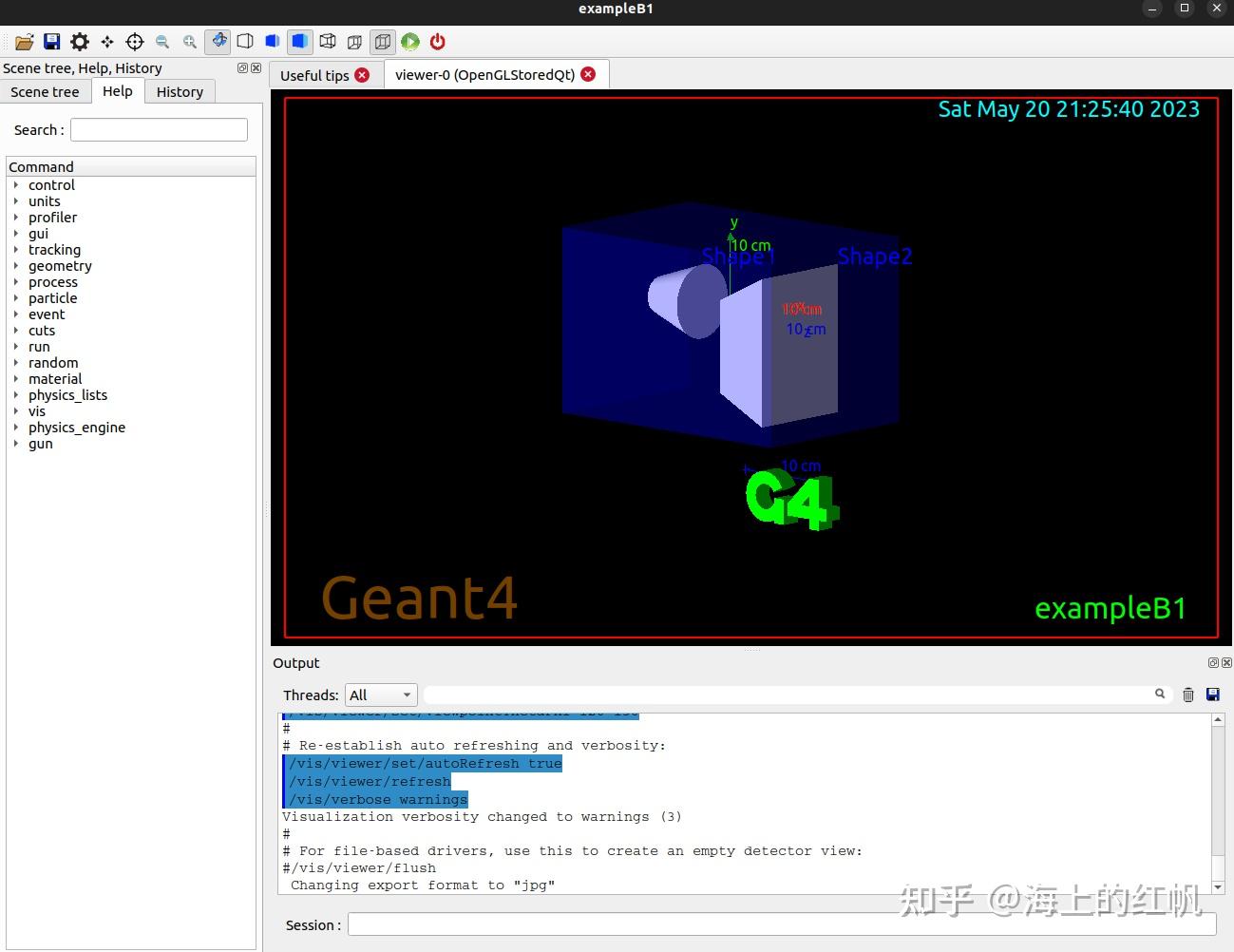Screen dimensions: 1234x952
Task: Toggle the move/pan crosshair tool
Action: point(107,42)
